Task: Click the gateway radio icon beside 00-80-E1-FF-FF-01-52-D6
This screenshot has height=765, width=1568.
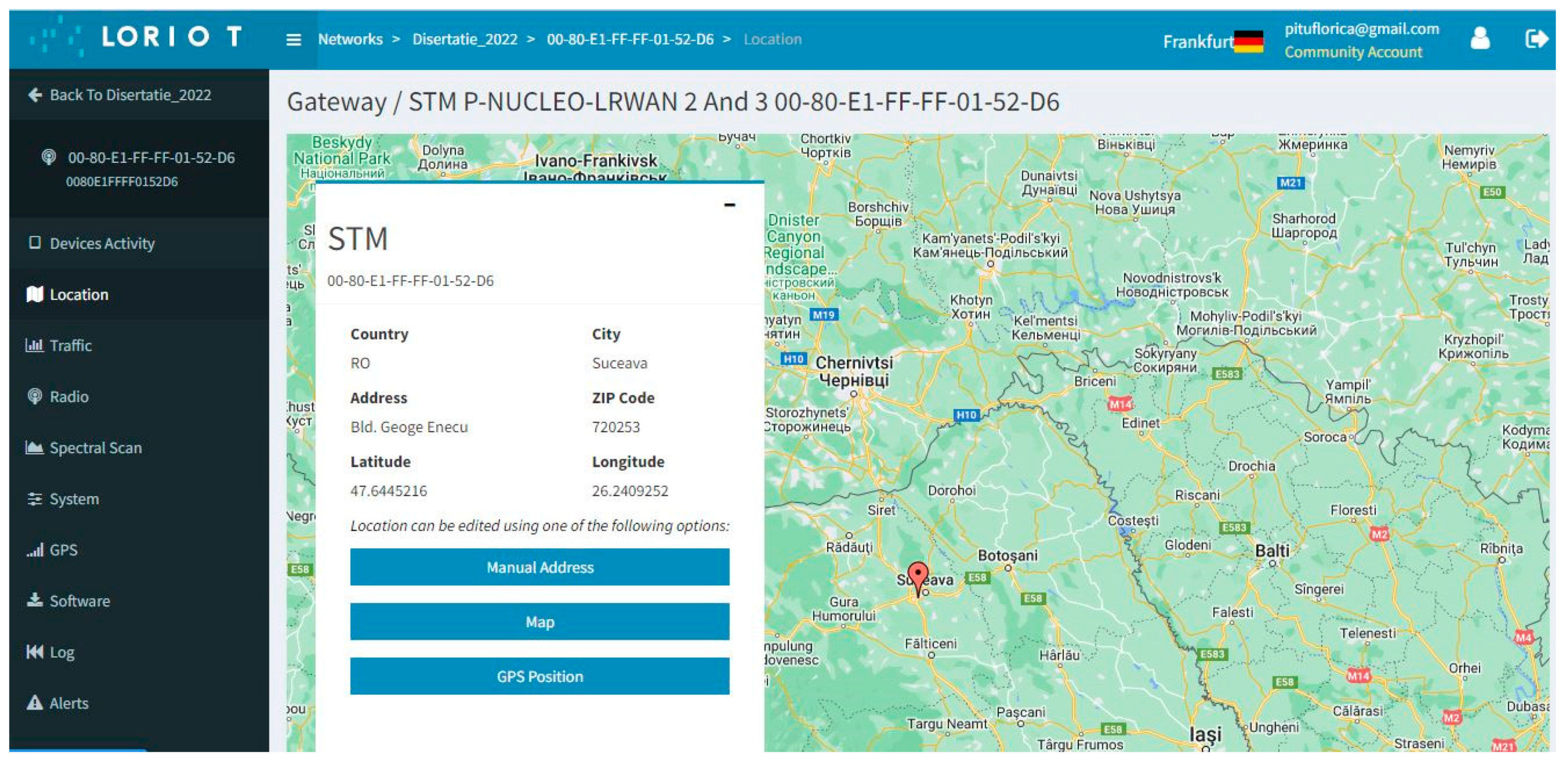Action: 49,157
